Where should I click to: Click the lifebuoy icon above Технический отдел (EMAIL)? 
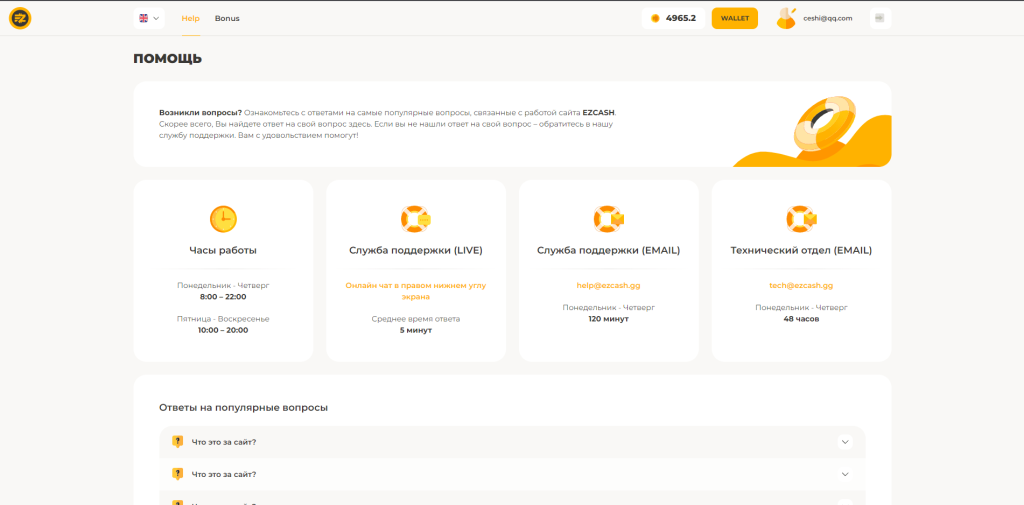[801, 218]
